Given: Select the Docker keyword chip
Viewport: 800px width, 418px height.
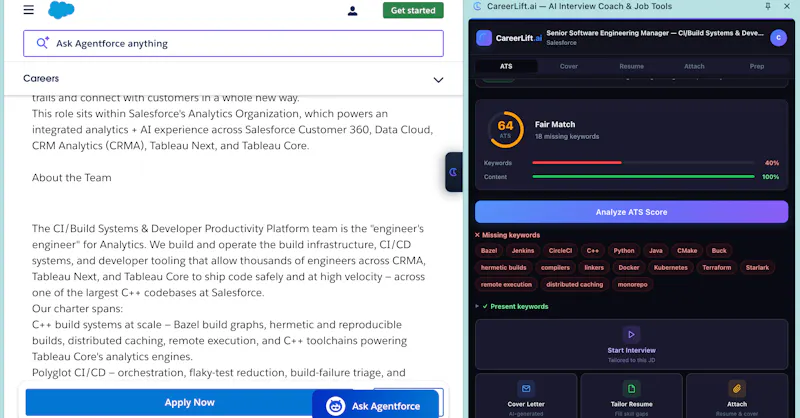Looking at the screenshot, I should click(x=629, y=267).
